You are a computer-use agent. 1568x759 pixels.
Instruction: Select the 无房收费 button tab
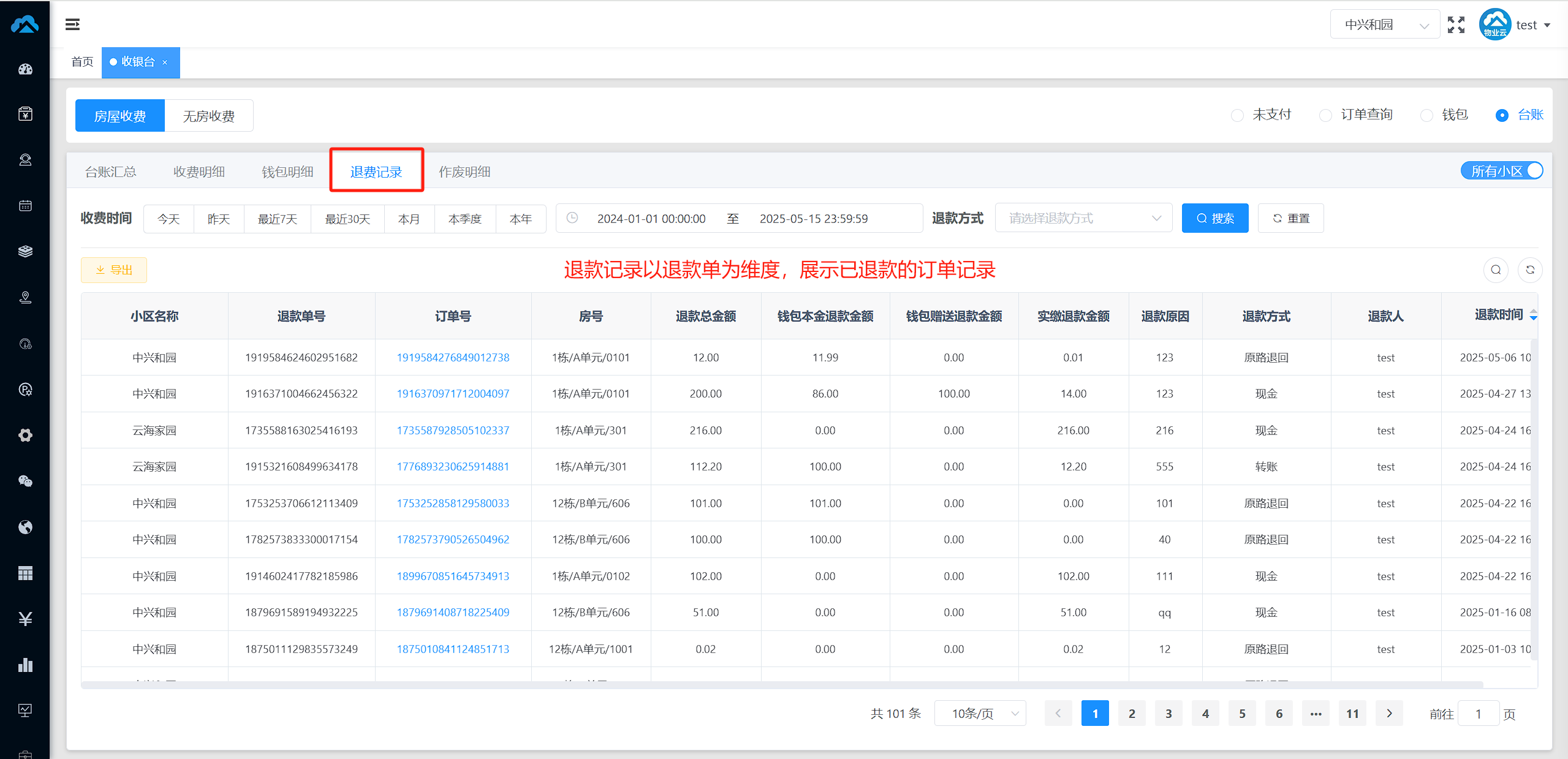coord(209,116)
